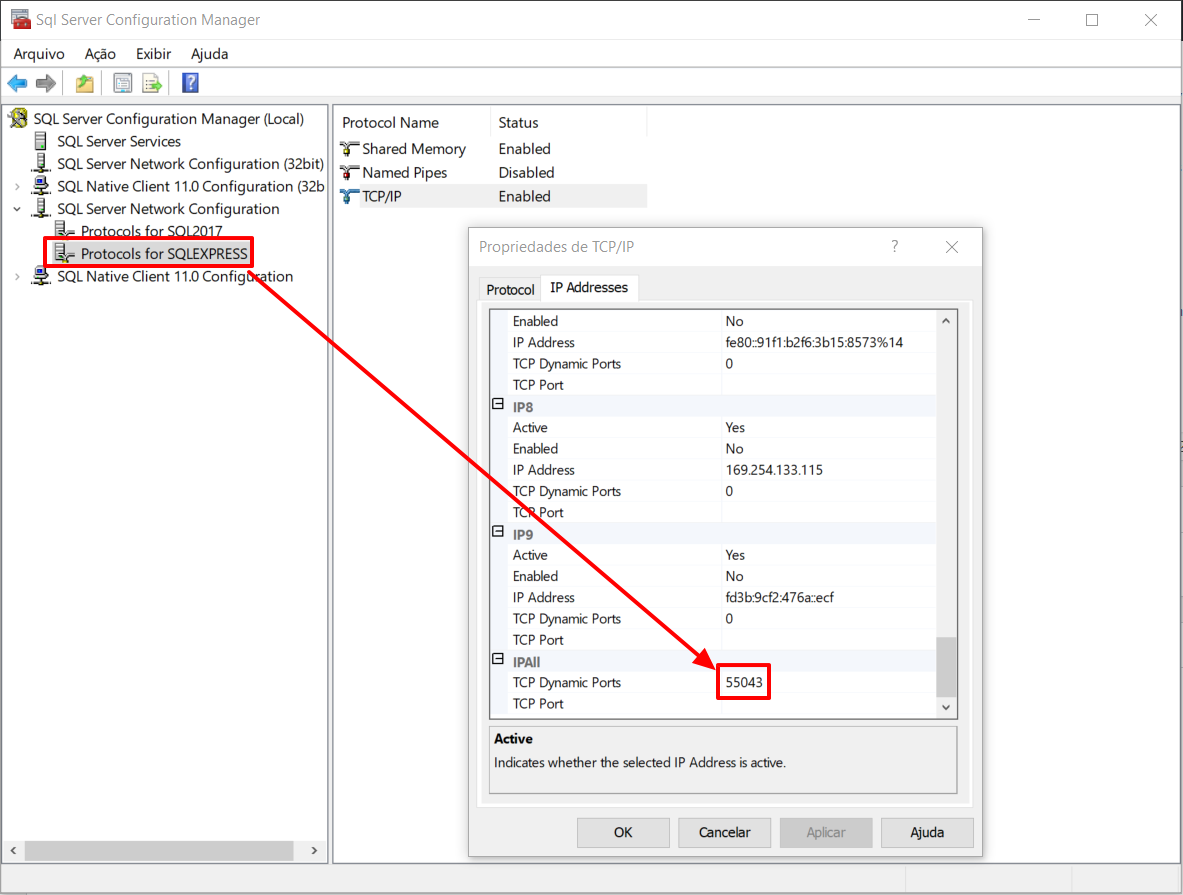Click the tree pane horizontal scrollbar thumb
This screenshot has height=895, width=1183.
tap(159, 850)
